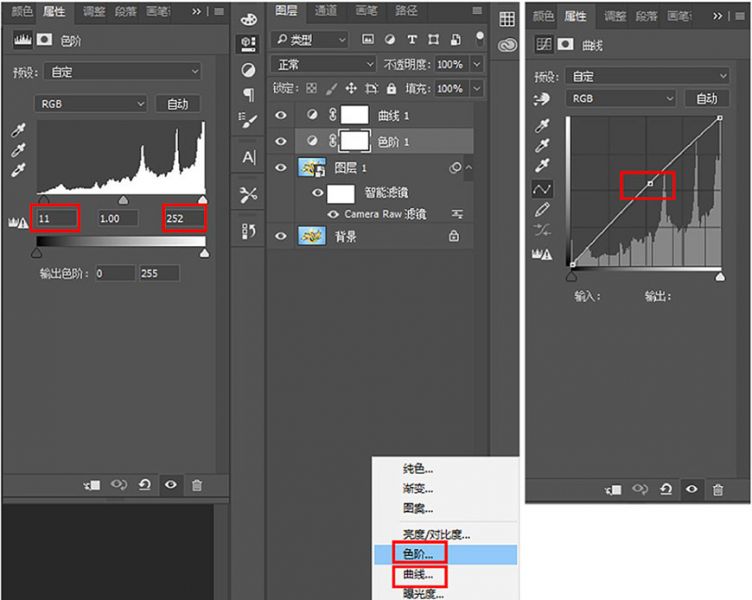Screen dimensions: 752x600
Task: Toggle visibility of Camera Raw 滤镜
Action: [x=333, y=214]
